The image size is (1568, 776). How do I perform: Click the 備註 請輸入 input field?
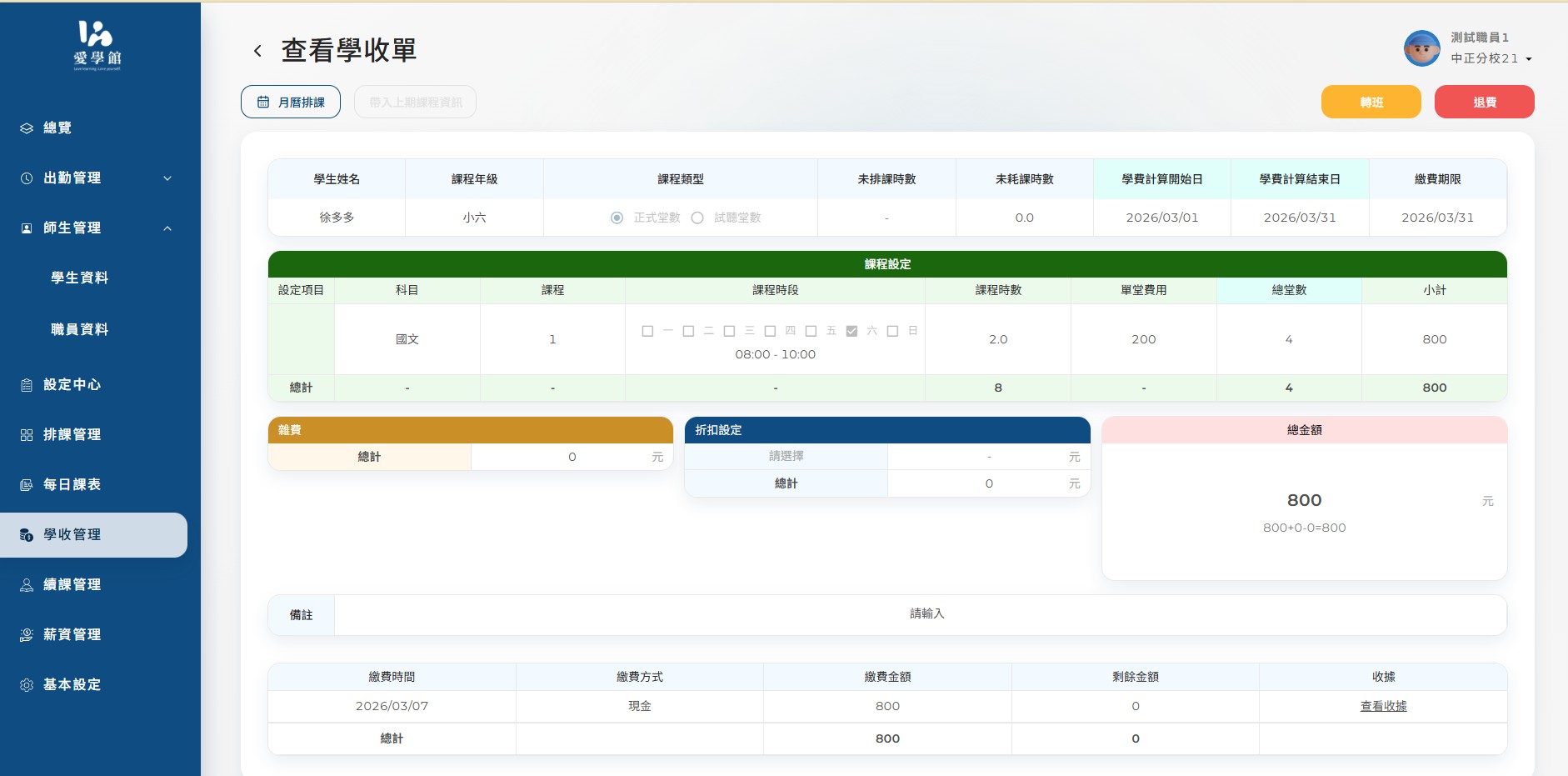[x=920, y=614]
